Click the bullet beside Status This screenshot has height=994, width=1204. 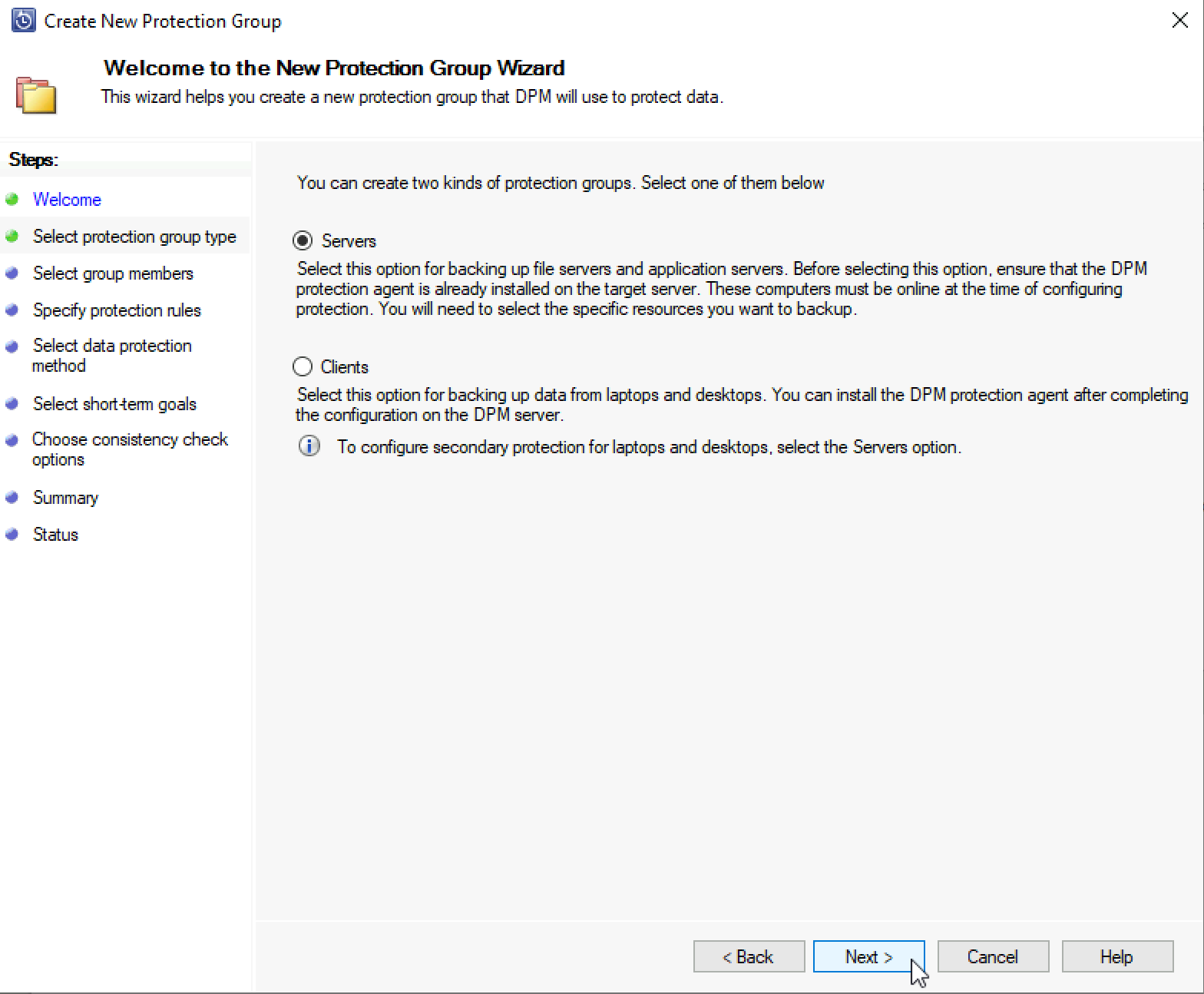pos(12,535)
